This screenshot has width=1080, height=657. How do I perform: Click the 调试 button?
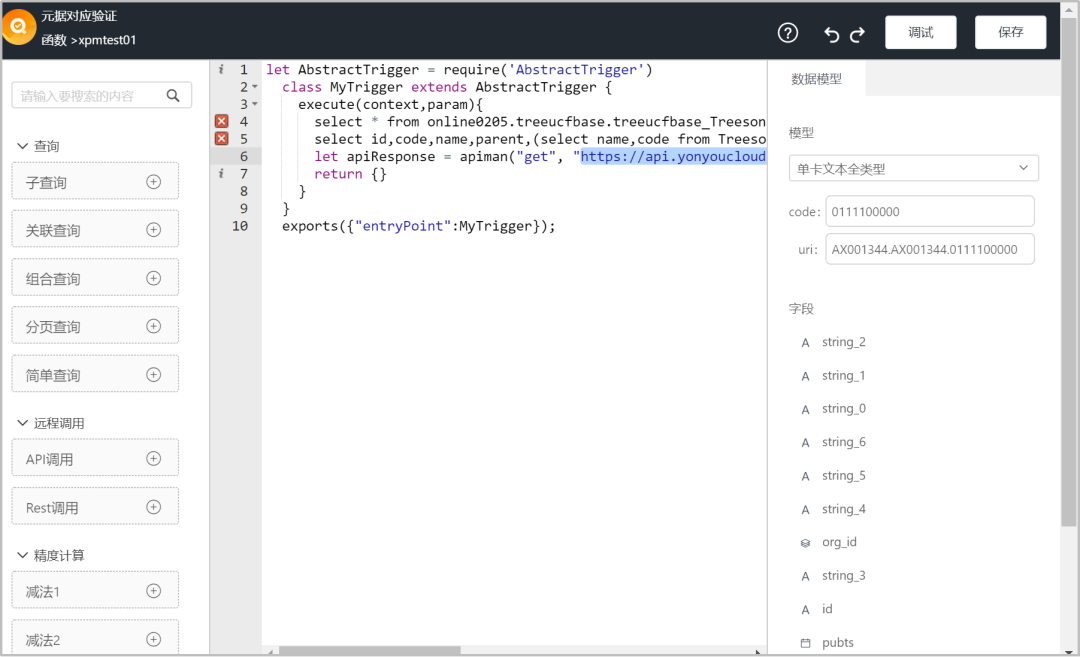[920, 33]
